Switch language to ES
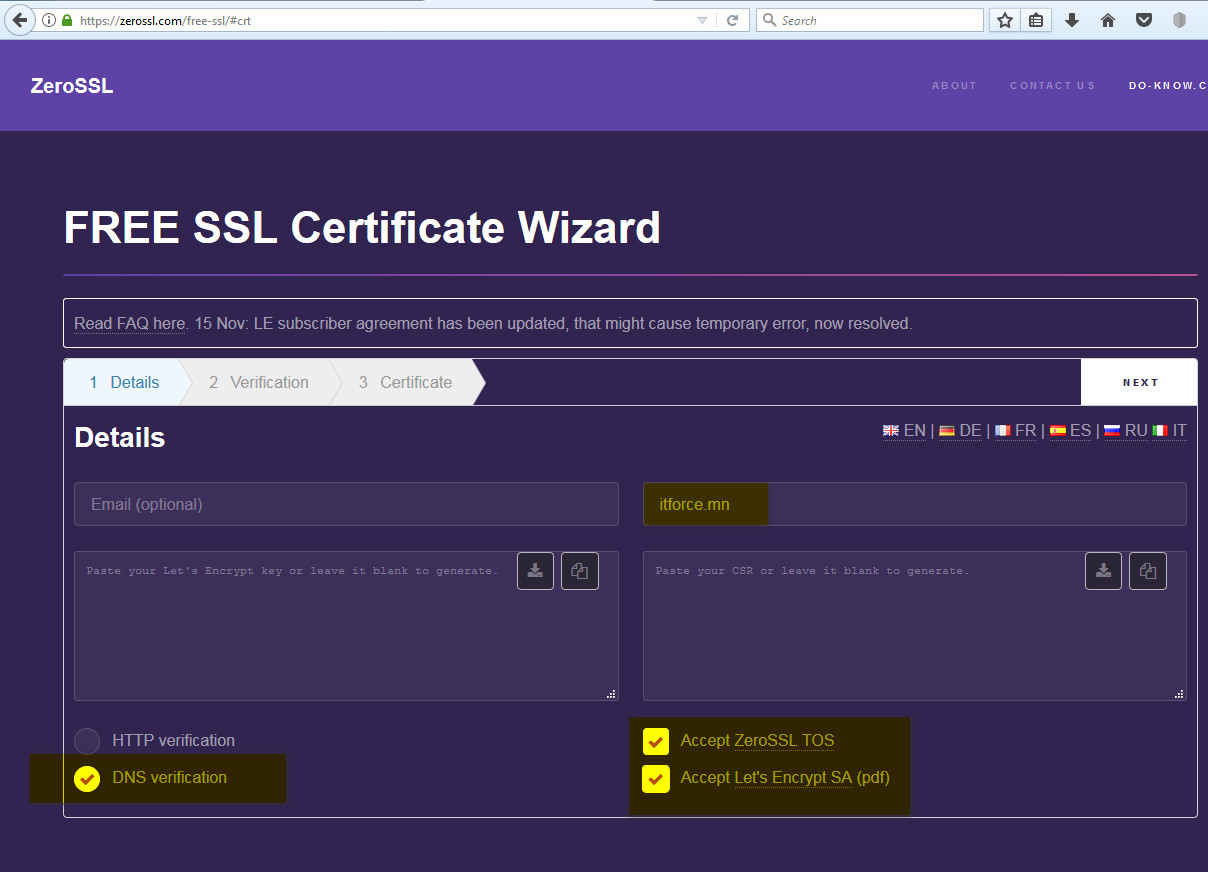Viewport: 1208px width, 872px height. pyautogui.click(x=1070, y=431)
